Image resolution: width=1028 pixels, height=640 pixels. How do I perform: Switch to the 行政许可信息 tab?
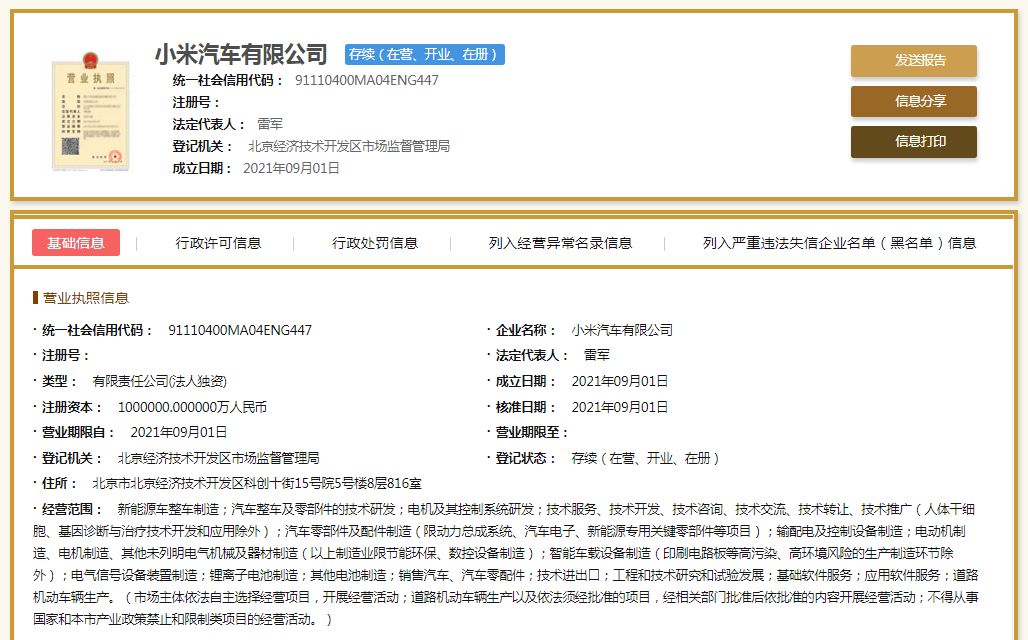(x=218, y=243)
